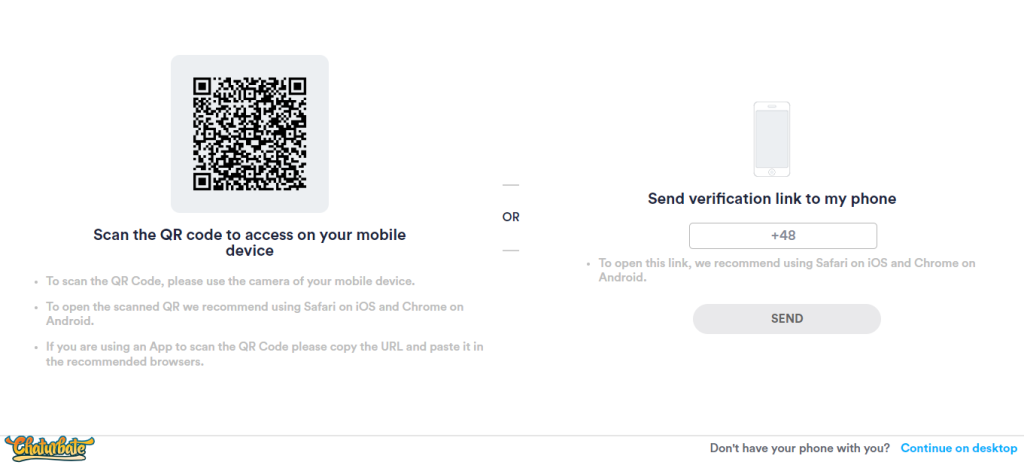
Task: Click the 'To open this link' recommendation bullet
Action: [786, 270]
